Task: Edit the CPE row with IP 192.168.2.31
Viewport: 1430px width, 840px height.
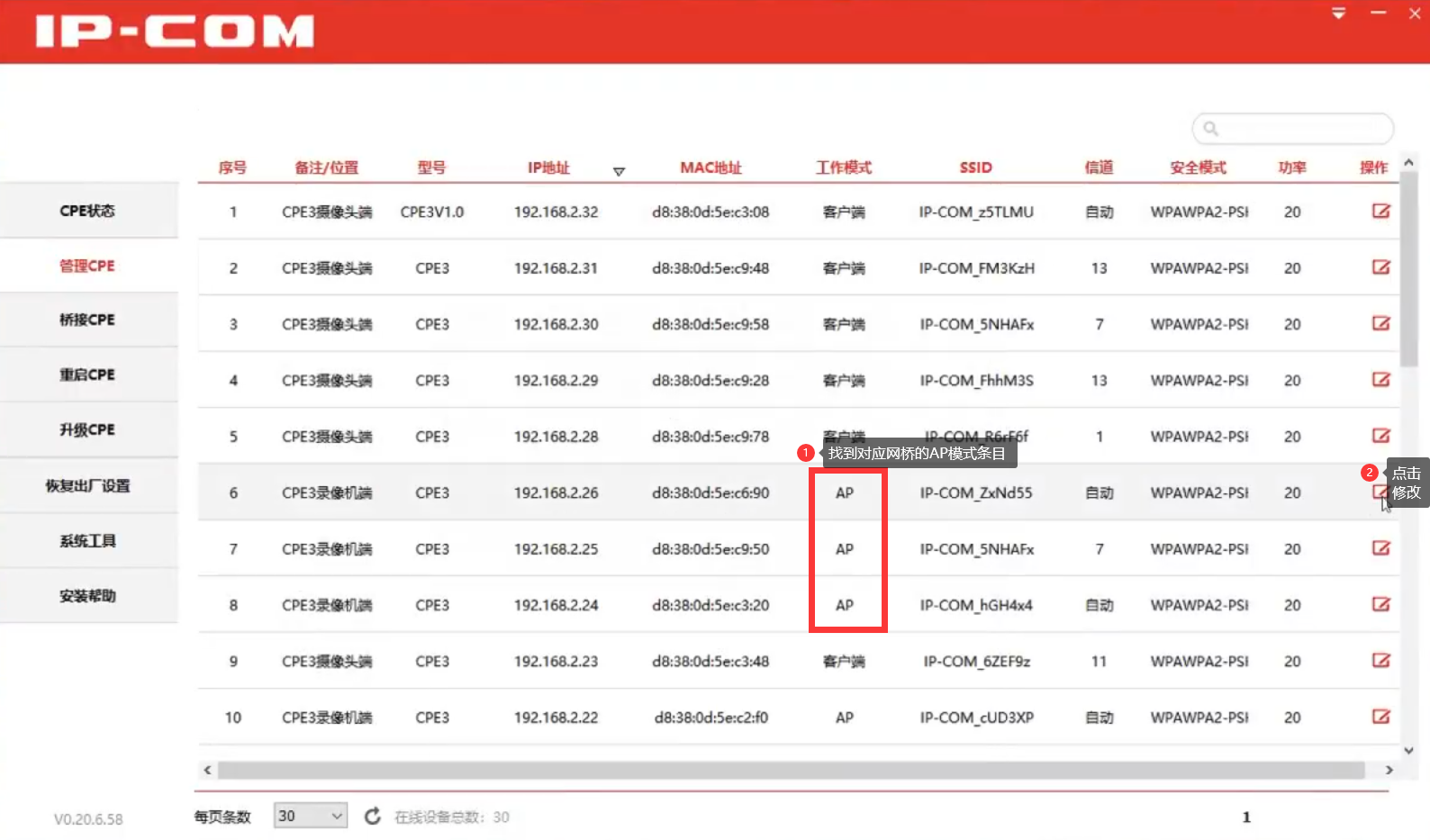Action: coord(1380,266)
